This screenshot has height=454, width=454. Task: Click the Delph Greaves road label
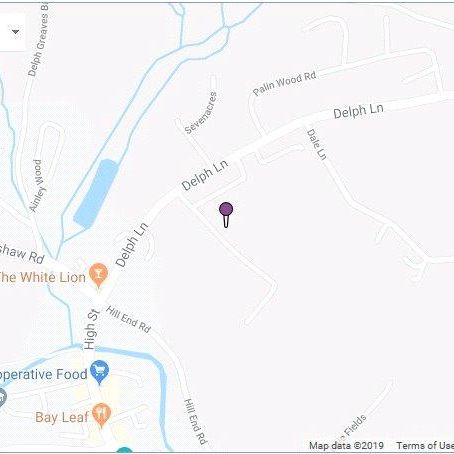(39, 40)
